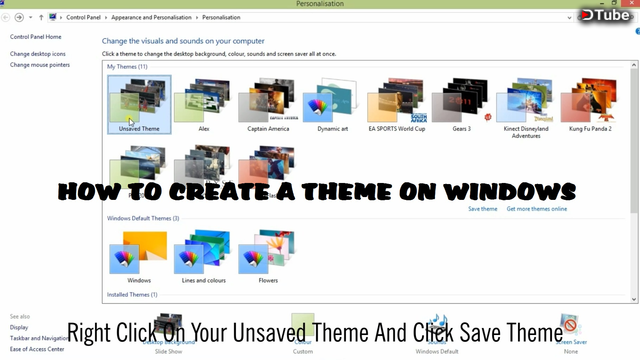
Task: Click the Installed Themes (1) heading
Action: tap(132, 295)
